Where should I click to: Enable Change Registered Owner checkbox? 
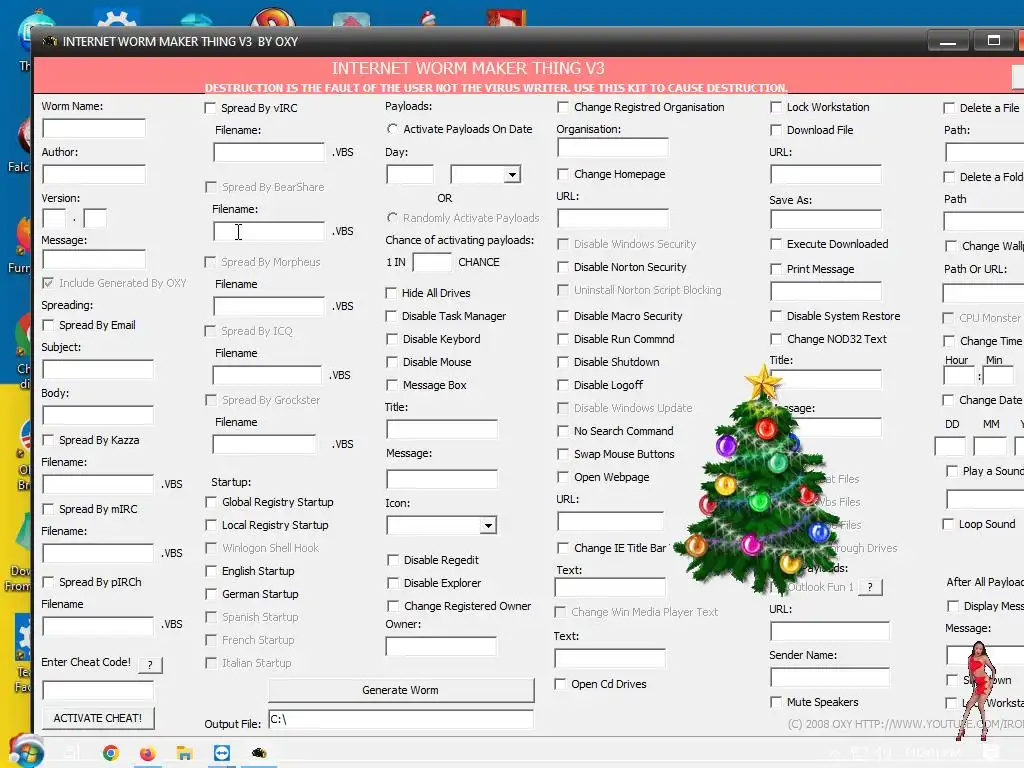tap(392, 606)
